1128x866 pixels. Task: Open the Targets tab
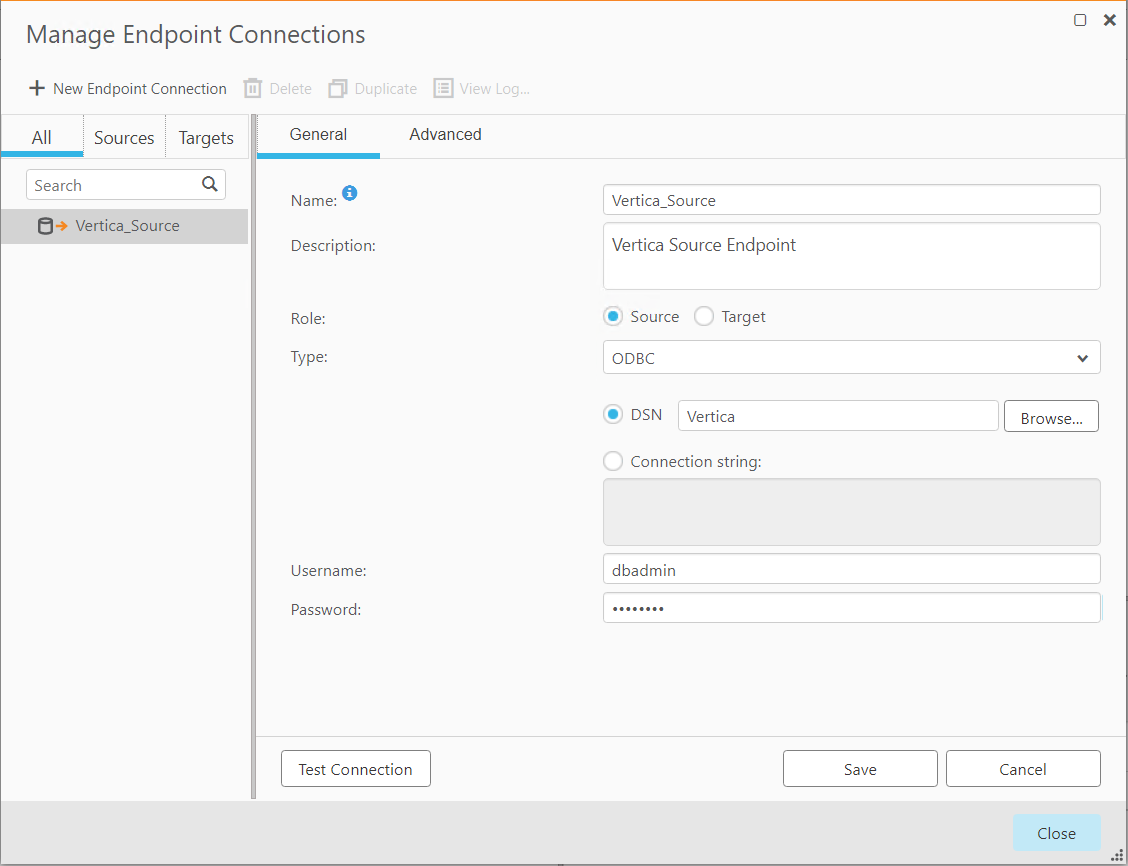[x=205, y=137]
